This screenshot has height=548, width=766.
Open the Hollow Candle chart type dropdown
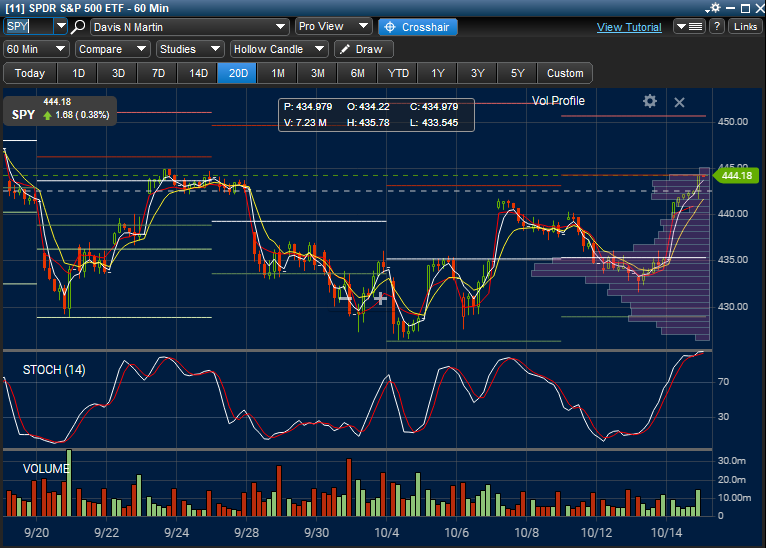[279, 49]
